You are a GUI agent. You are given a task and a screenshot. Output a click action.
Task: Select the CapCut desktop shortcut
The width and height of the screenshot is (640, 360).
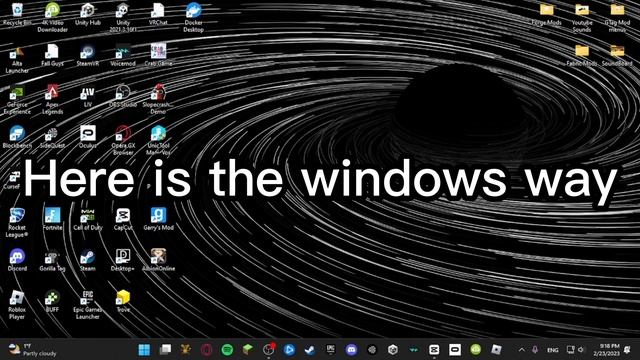click(123, 220)
